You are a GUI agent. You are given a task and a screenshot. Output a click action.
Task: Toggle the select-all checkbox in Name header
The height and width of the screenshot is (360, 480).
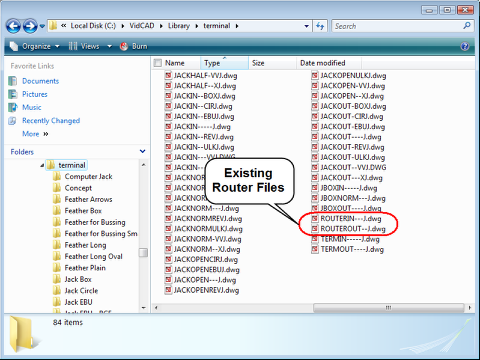tap(158, 63)
